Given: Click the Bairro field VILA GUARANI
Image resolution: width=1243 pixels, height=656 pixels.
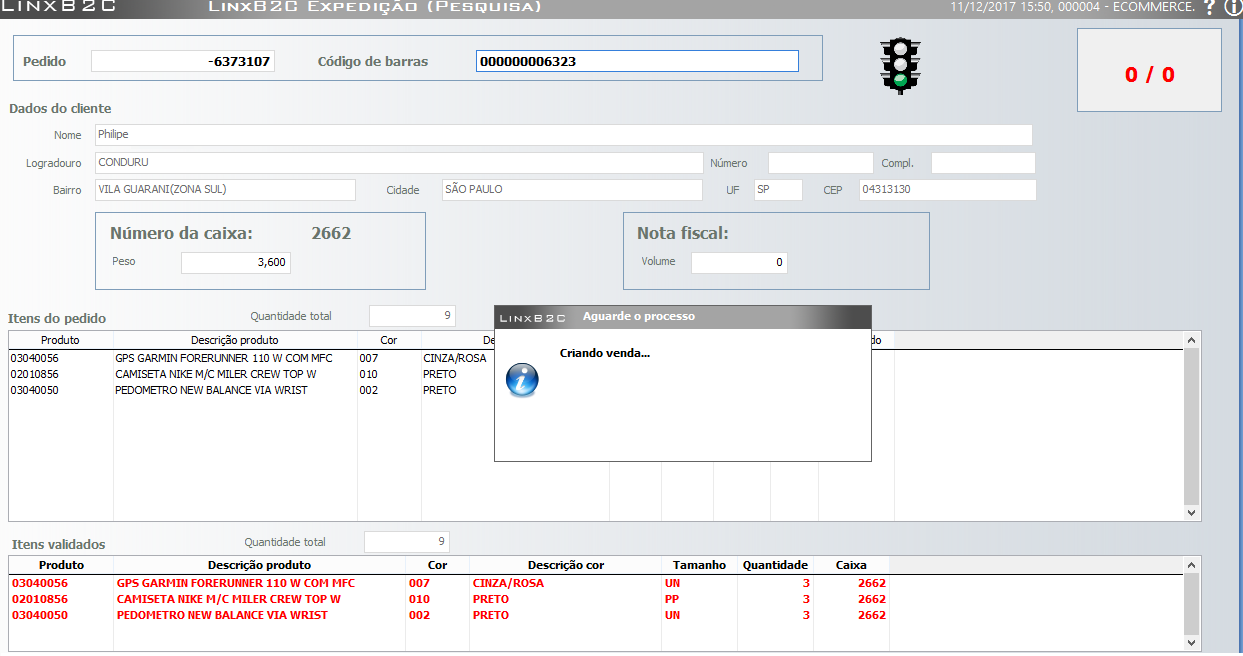Looking at the screenshot, I should [225, 190].
